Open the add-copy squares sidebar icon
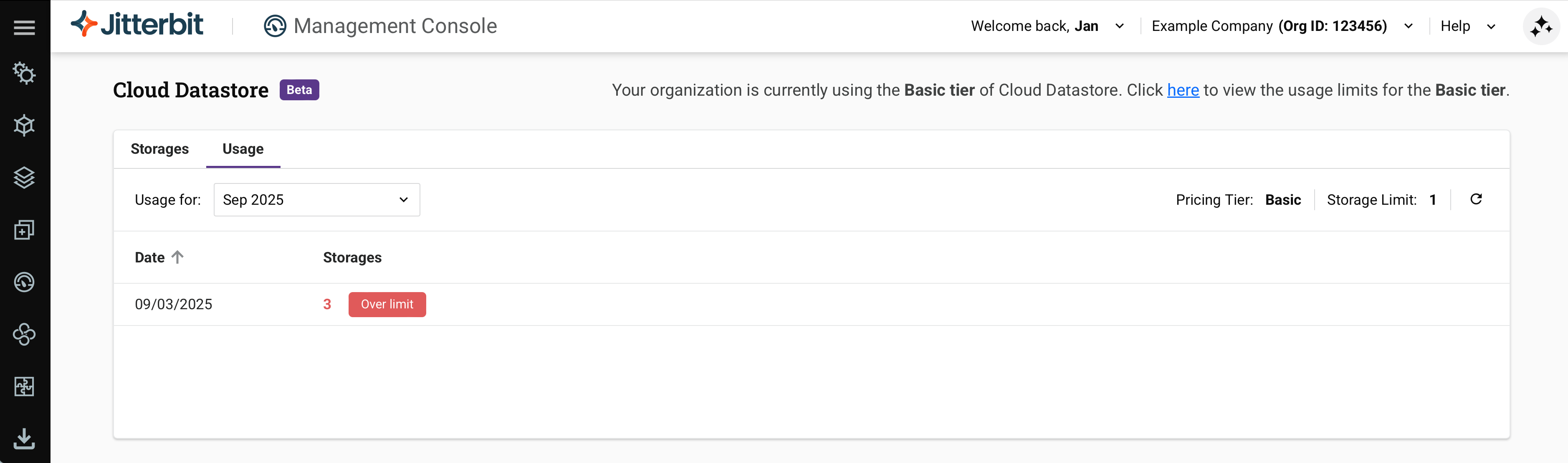The height and width of the screenshot is (463, 1568). [x=24, y=230]
